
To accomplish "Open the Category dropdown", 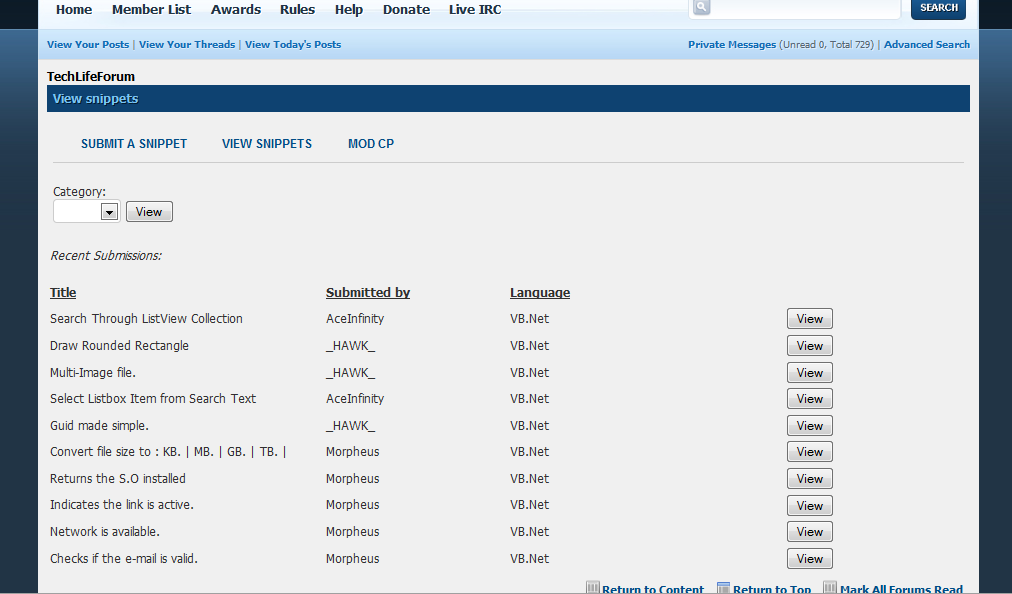I will (x=109, y=212).
